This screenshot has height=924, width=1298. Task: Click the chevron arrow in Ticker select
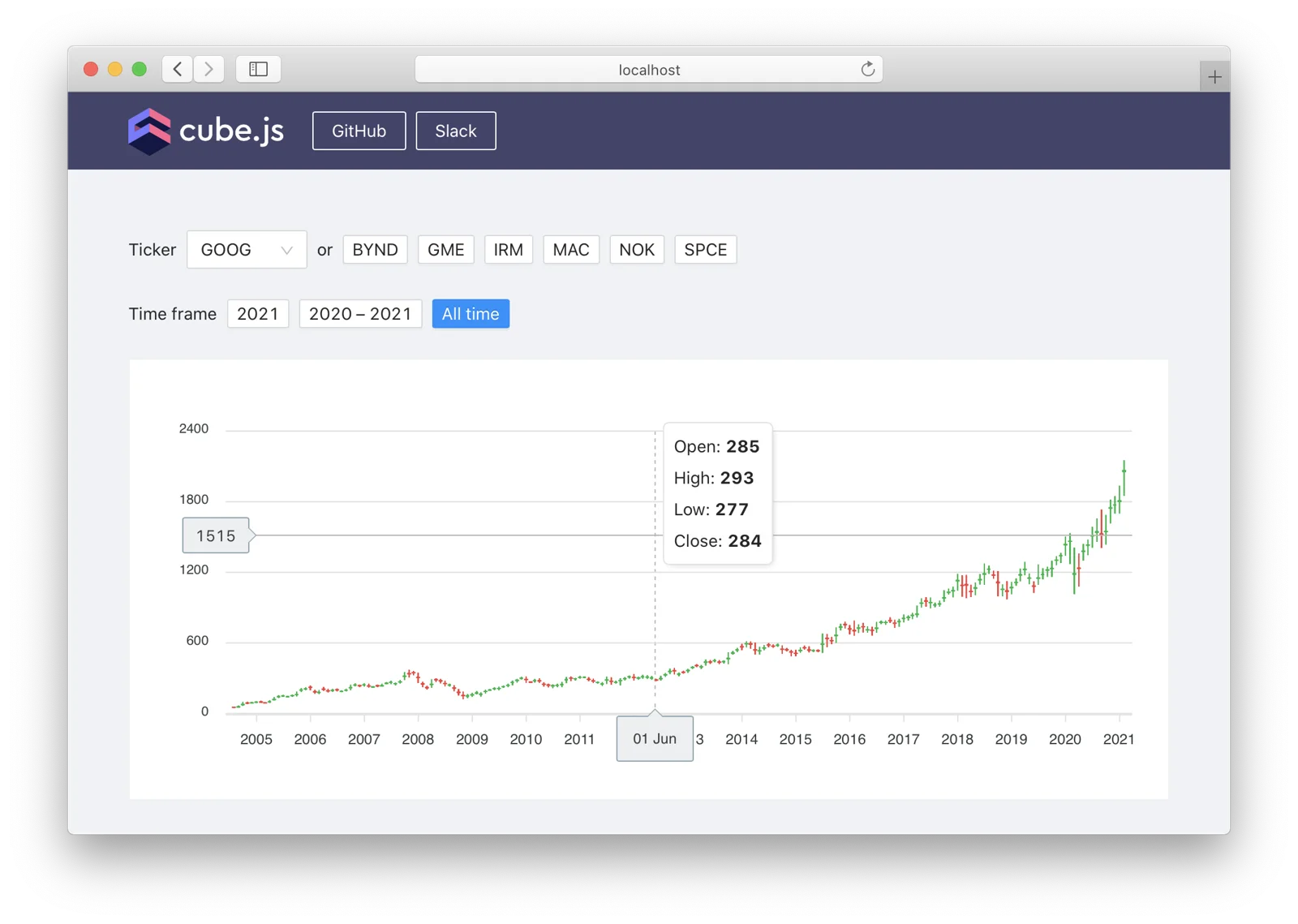286,251
